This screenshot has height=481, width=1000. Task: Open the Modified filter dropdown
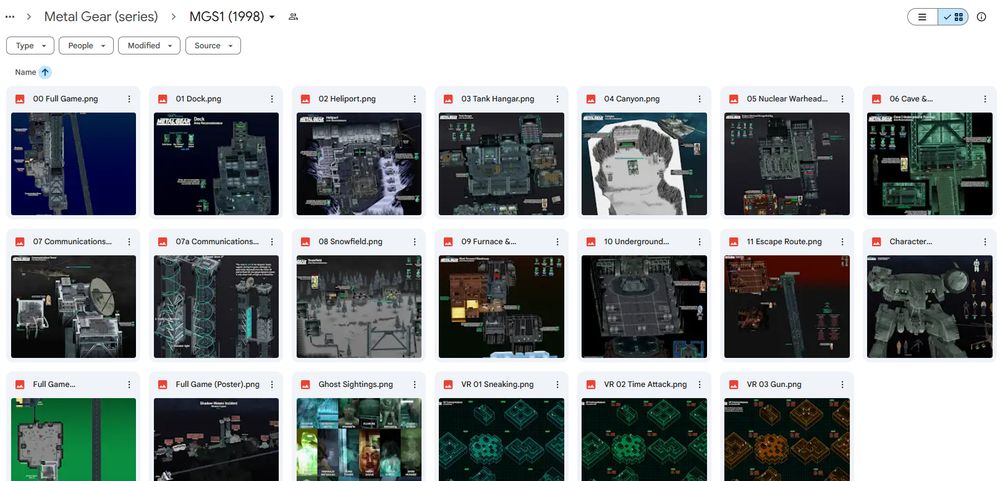149,46
